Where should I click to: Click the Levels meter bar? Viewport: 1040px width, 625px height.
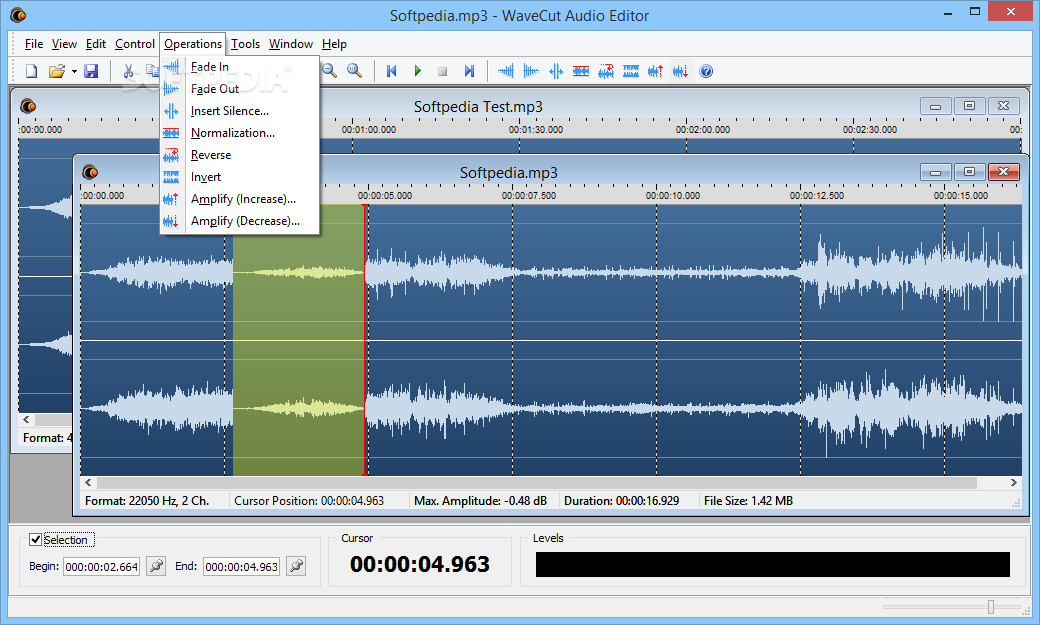pyautogui.click(x=773, y=564)
